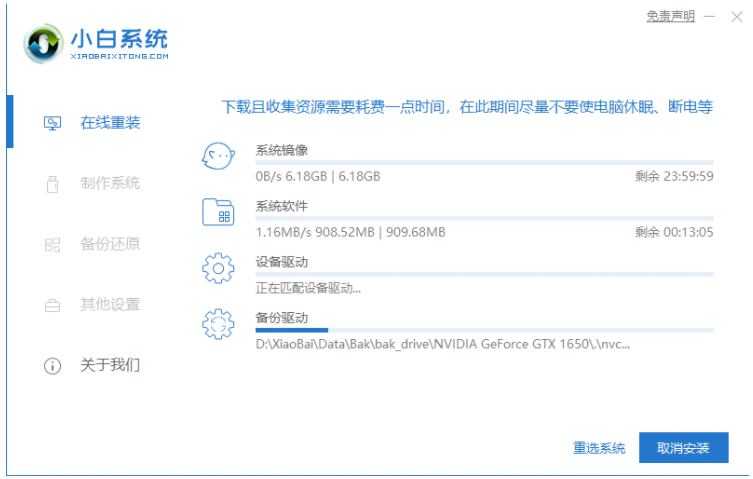Switch to the 备份还原 tab
753x479 pixels.
click(110, 244)
